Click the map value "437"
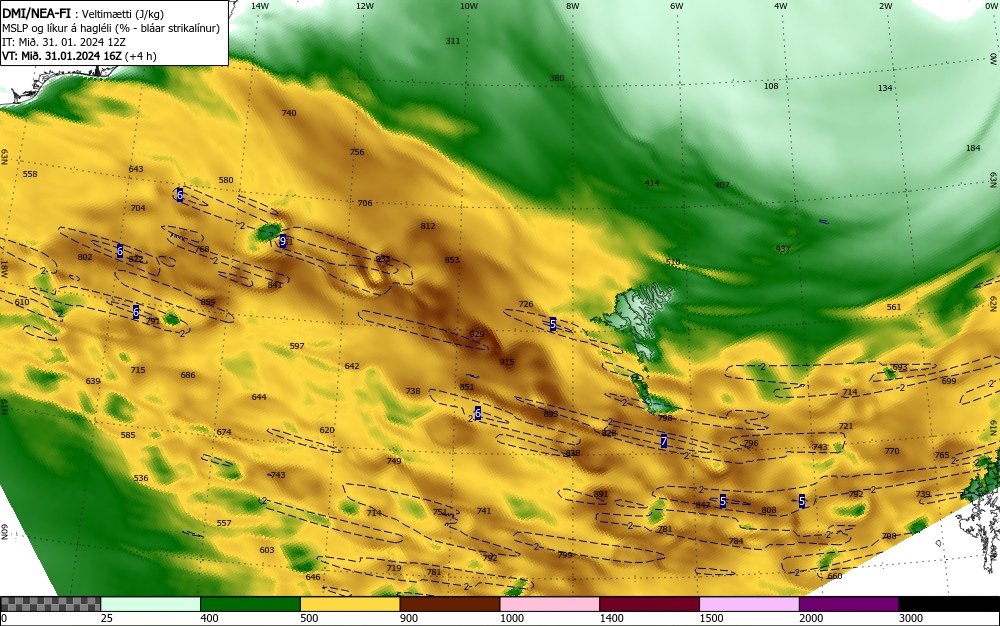 (783, 249)
